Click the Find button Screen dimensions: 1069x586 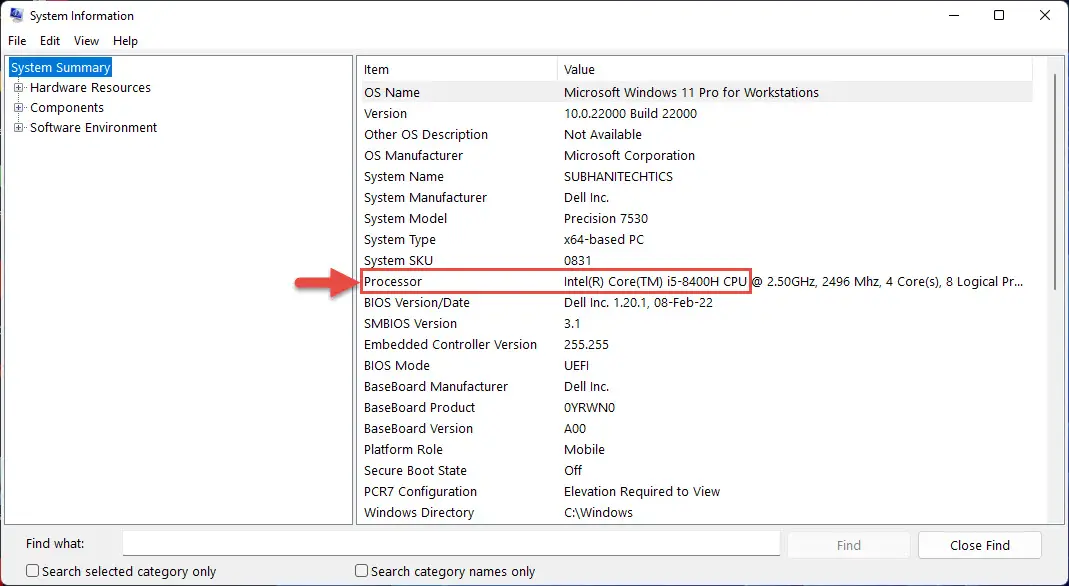click(849, 545)
